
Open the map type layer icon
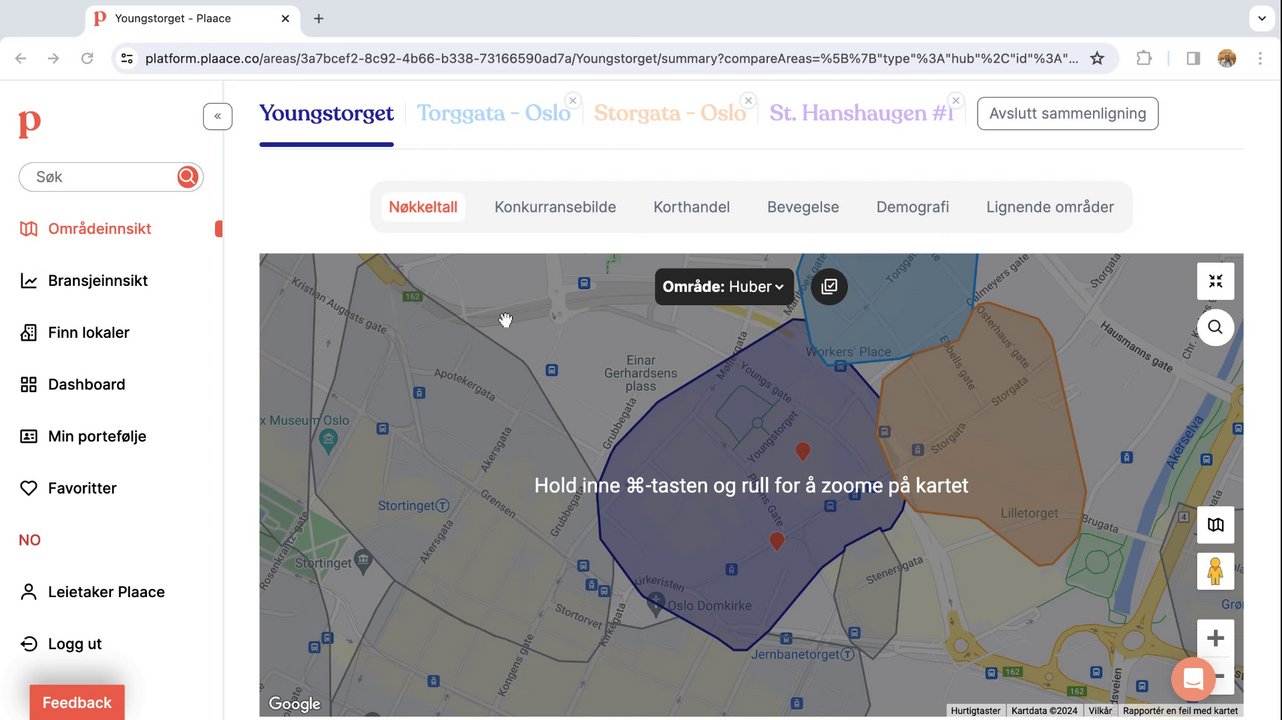tap(1216, 525)
